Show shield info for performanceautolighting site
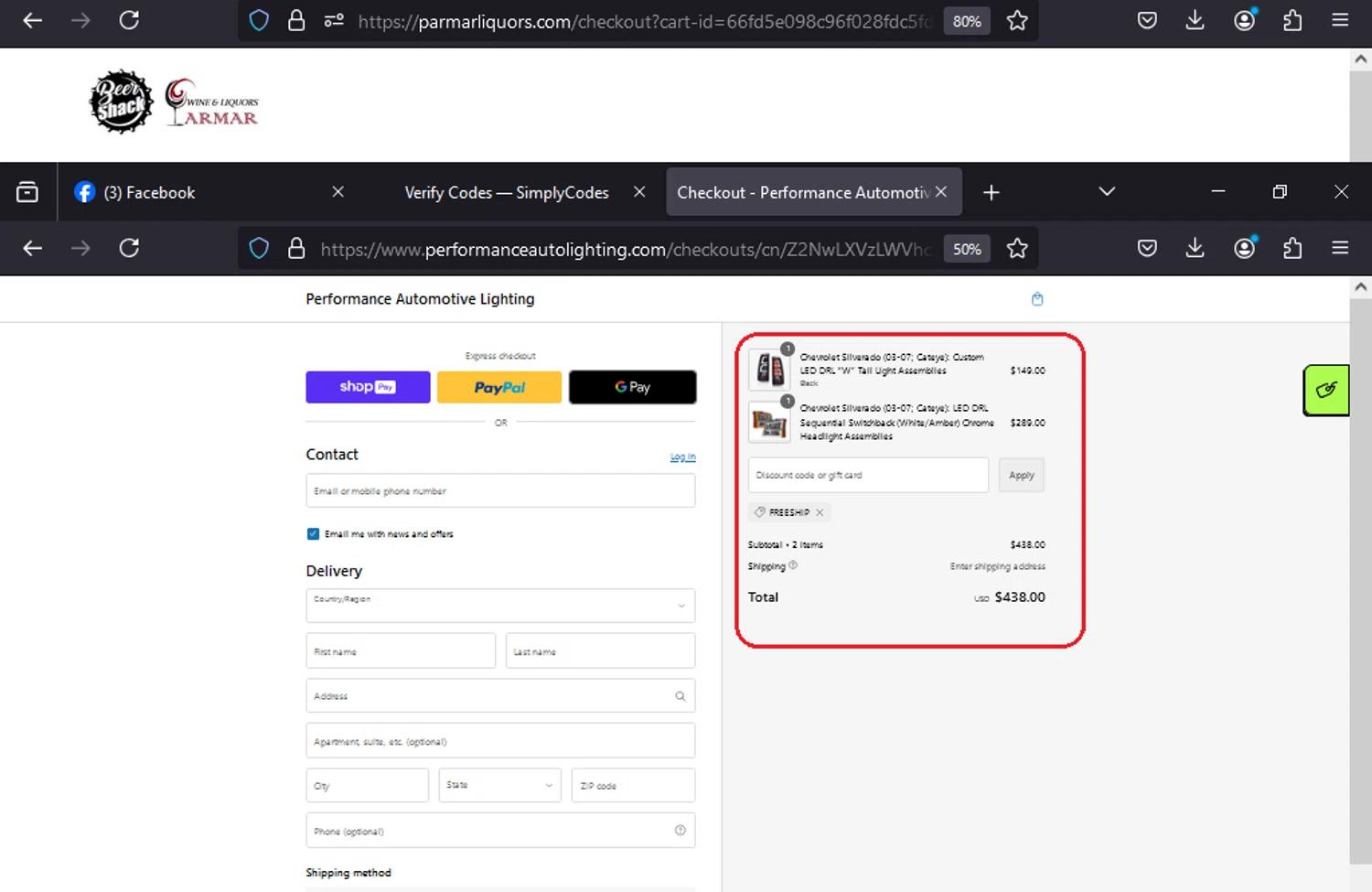Screen dimensions: 1372x892 click(259, 249)
